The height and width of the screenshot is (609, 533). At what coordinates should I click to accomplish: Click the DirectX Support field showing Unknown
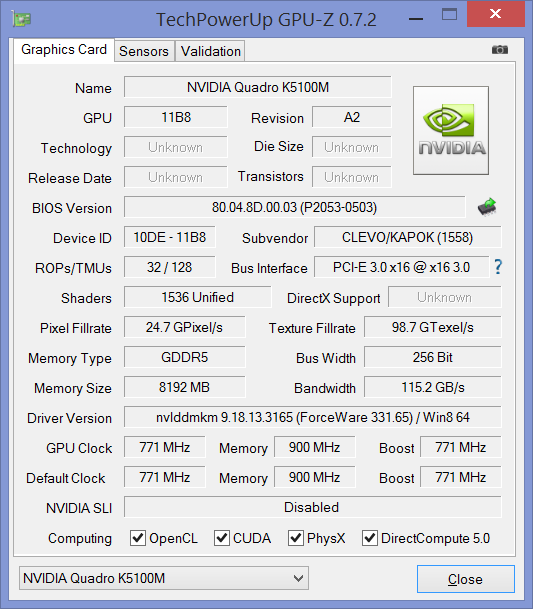pos(445,297)
